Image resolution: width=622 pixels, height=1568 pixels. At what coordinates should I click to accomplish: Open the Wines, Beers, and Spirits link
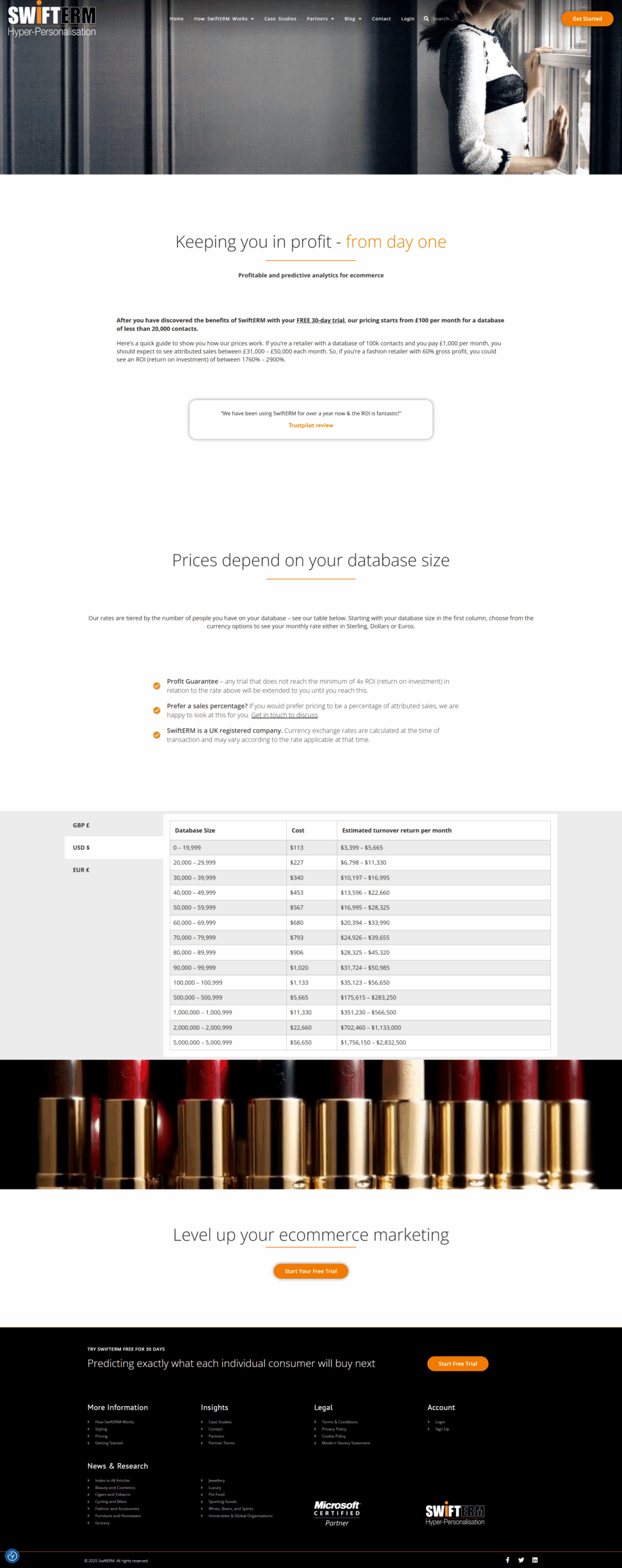point(230,1509)
